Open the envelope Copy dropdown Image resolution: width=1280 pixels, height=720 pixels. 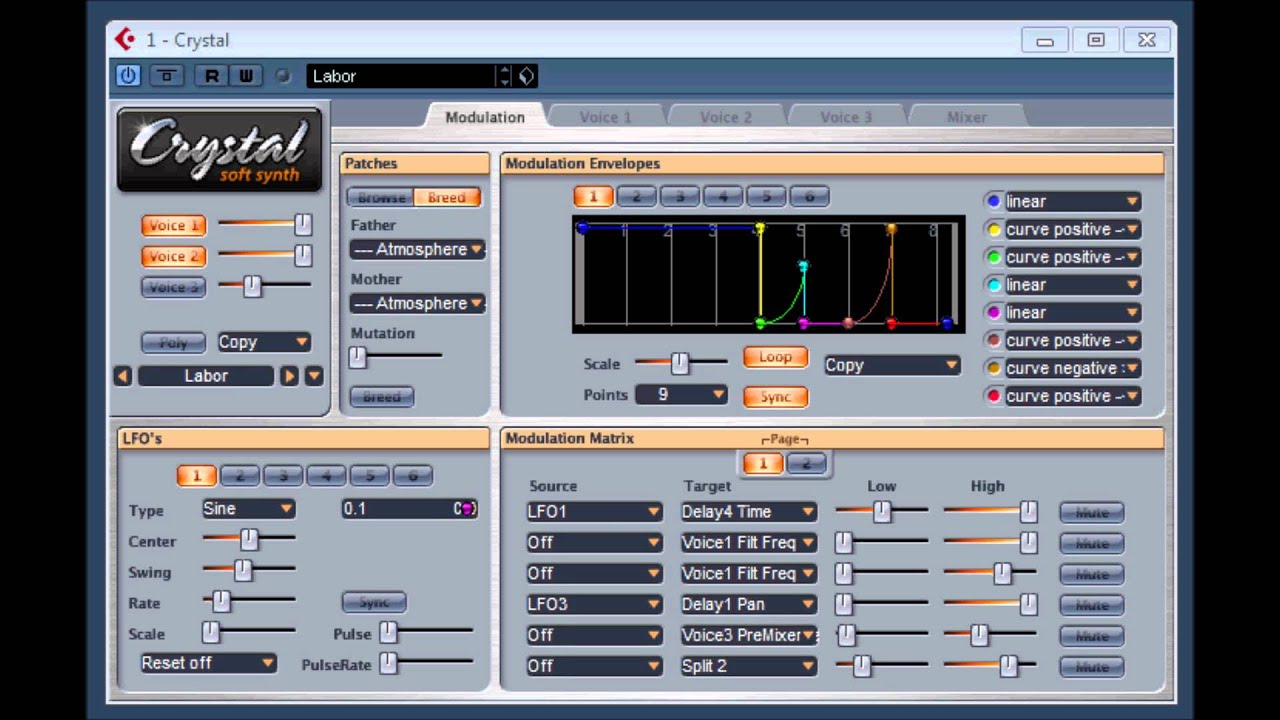(891, 365)
